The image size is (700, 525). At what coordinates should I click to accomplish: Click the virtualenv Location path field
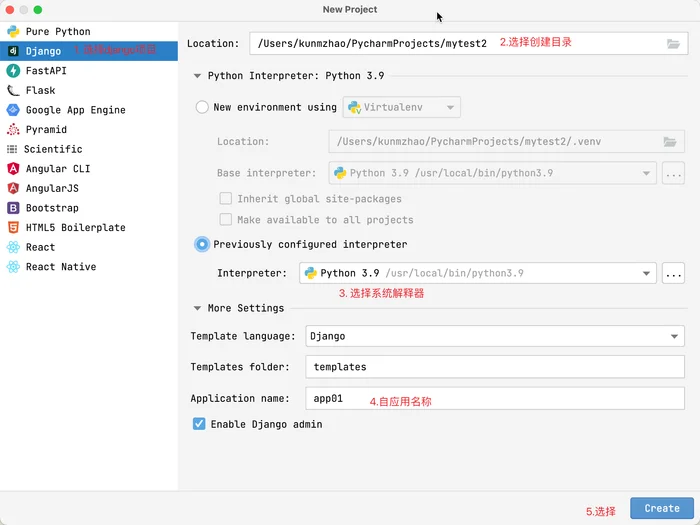[506, 142]
